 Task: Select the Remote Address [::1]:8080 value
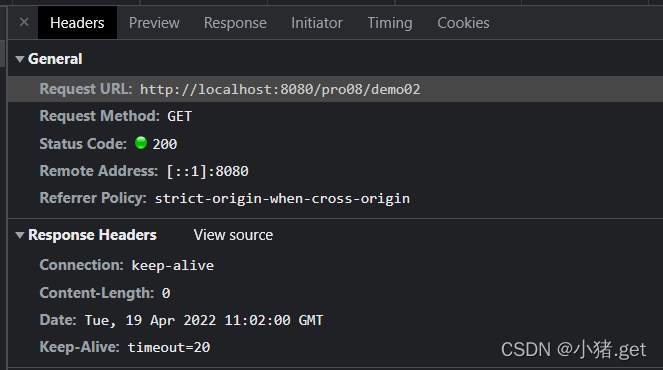pos(208,171)
